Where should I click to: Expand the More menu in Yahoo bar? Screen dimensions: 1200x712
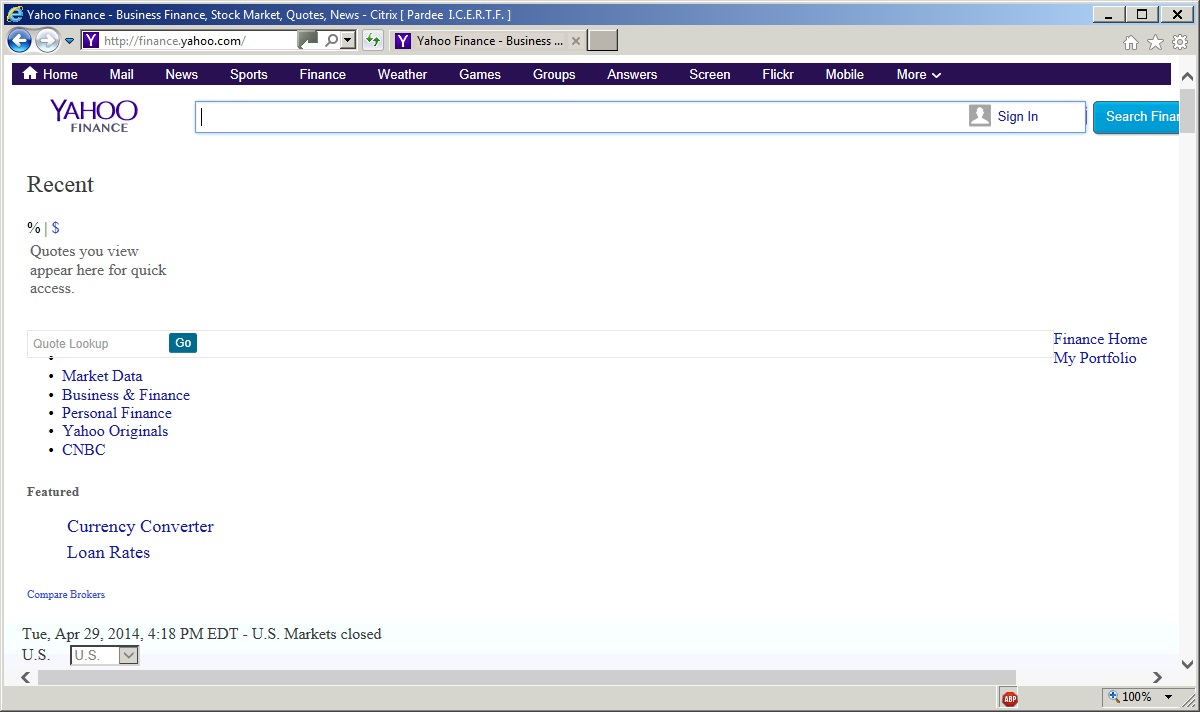click(x=918, y=74)
